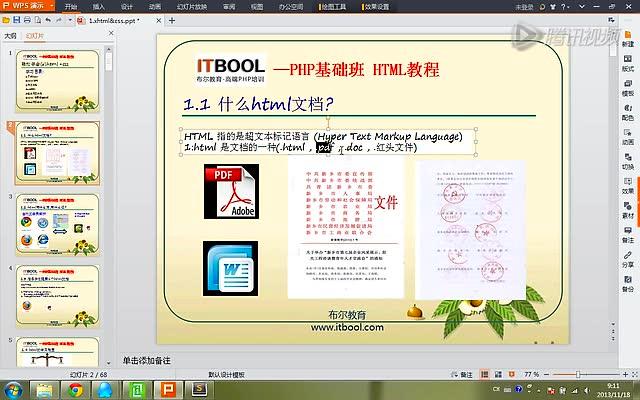Redo the last undone action
The height and width of the screenshot is (400, 640).
tap(59, 20)
